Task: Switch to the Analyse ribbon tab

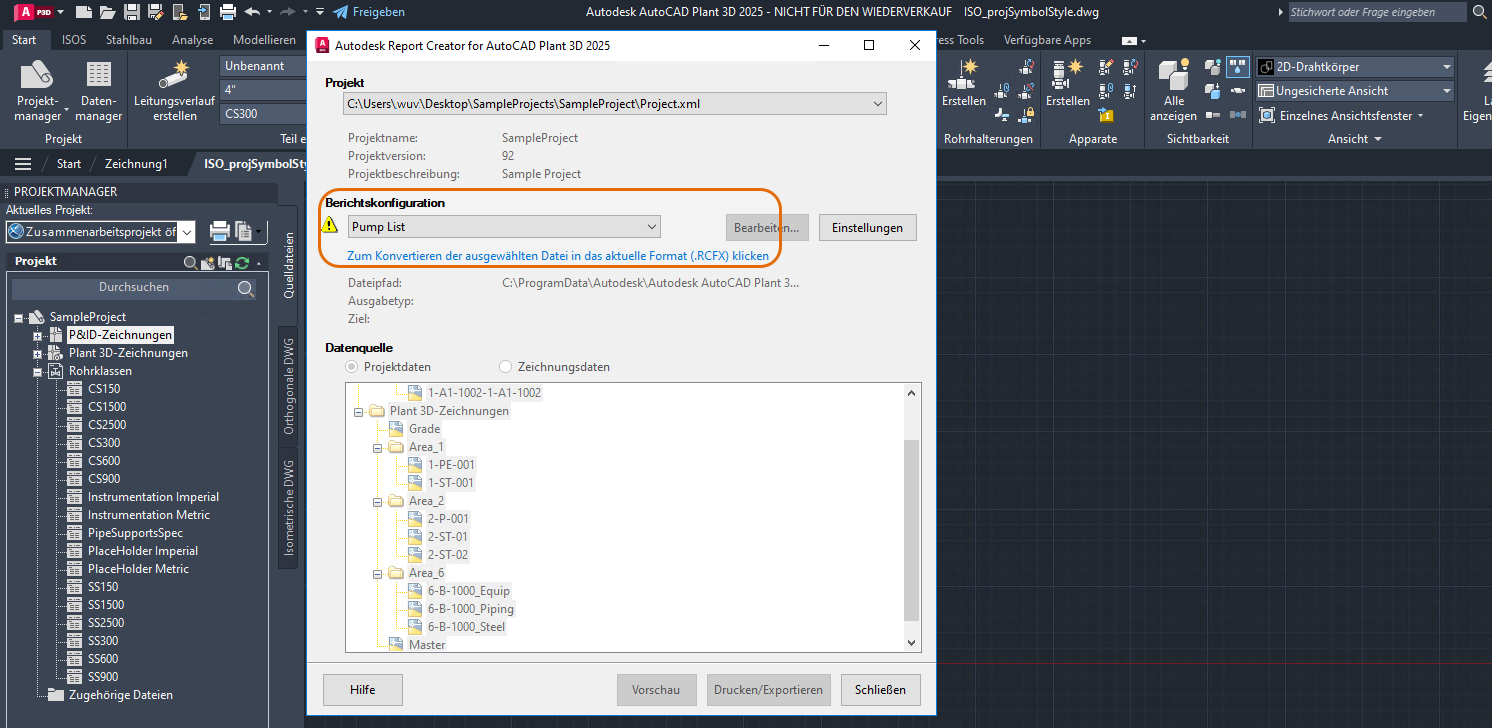Action: (192, 40)
